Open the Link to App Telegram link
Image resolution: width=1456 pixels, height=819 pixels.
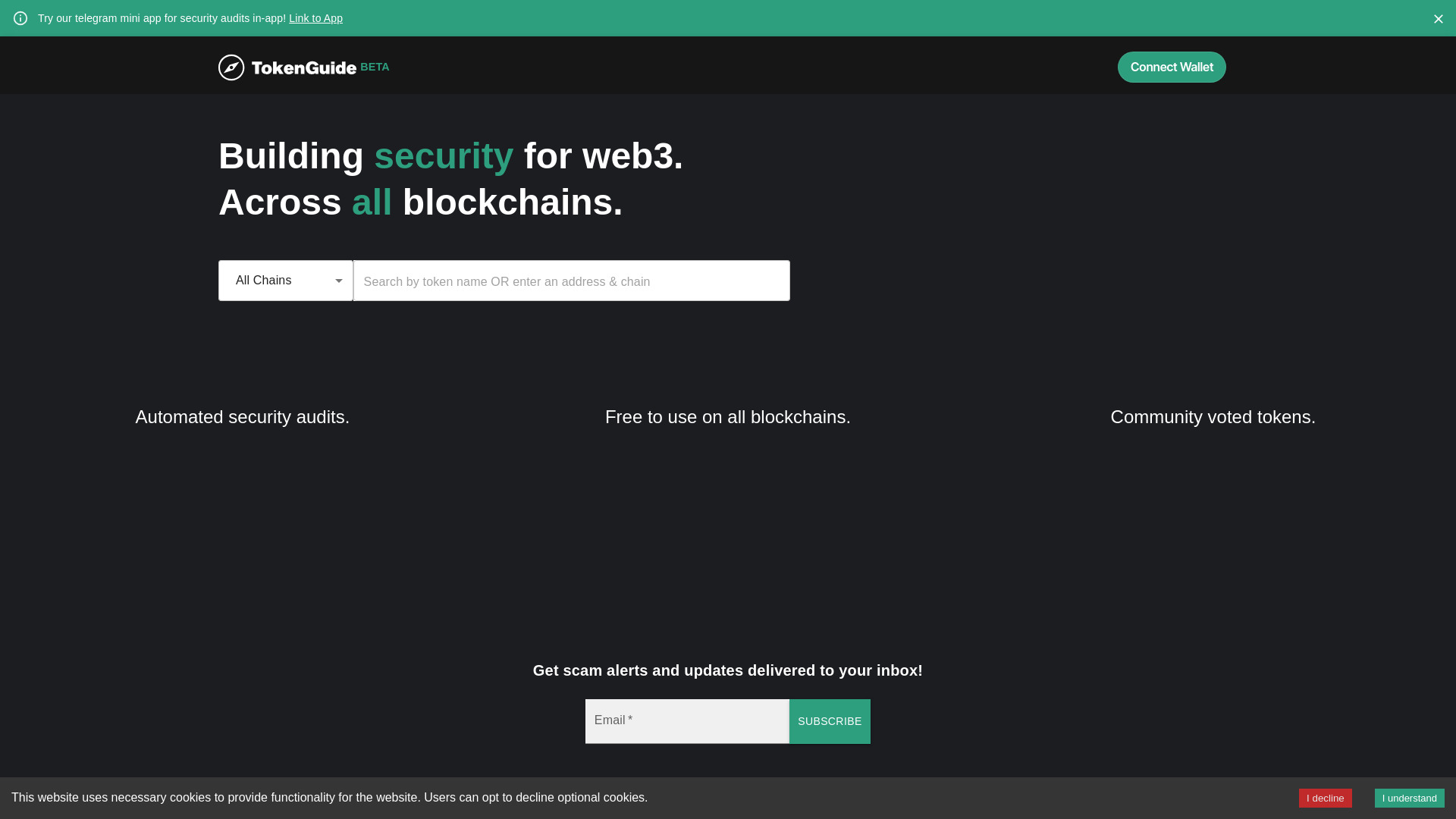pyautogui.click(x=315, y=18)
